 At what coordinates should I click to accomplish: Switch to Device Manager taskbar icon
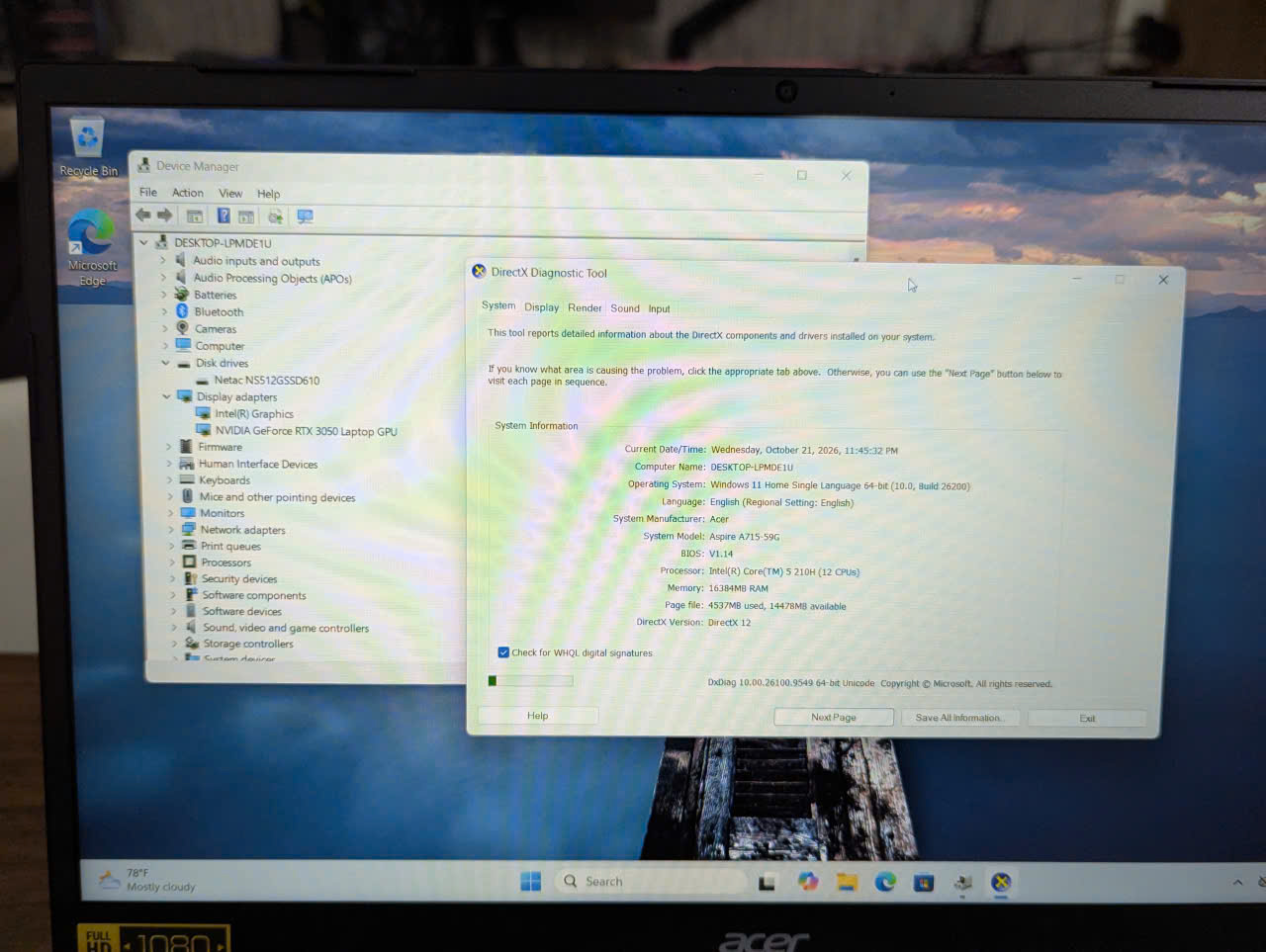point(963,883)
